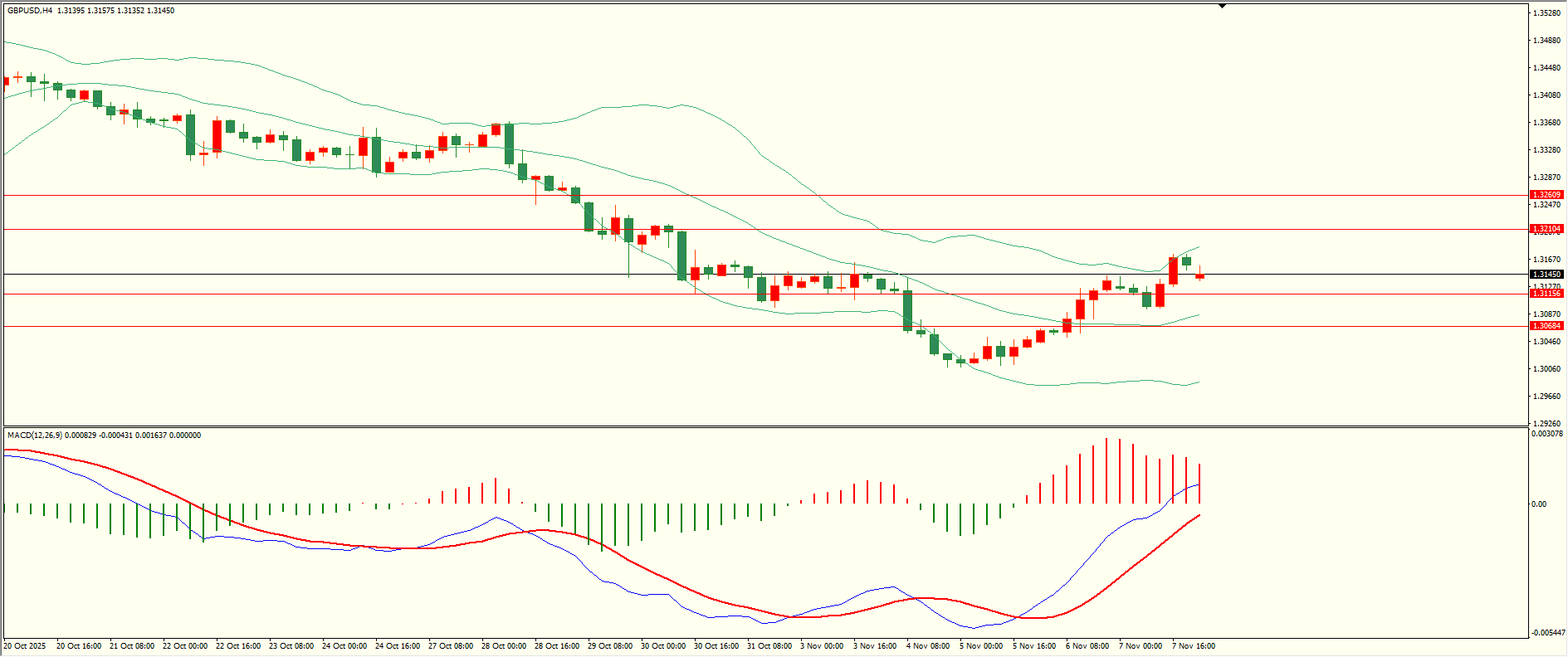Click the MACD 0.003078 scale value
This screenshot has height=657, width=1568.
click(1546, 434)
